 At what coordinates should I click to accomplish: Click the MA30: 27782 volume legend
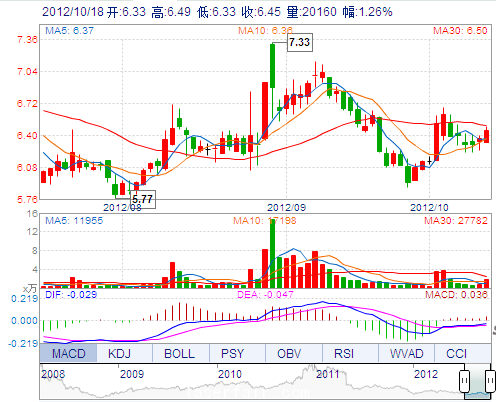tap(456, 220)
